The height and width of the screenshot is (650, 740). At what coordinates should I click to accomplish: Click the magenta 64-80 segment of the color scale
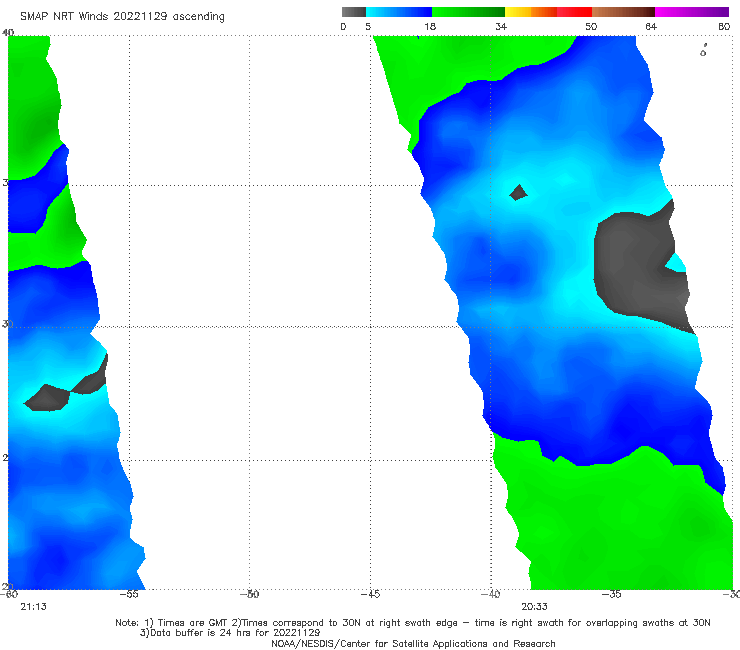[x=692, y=12]
